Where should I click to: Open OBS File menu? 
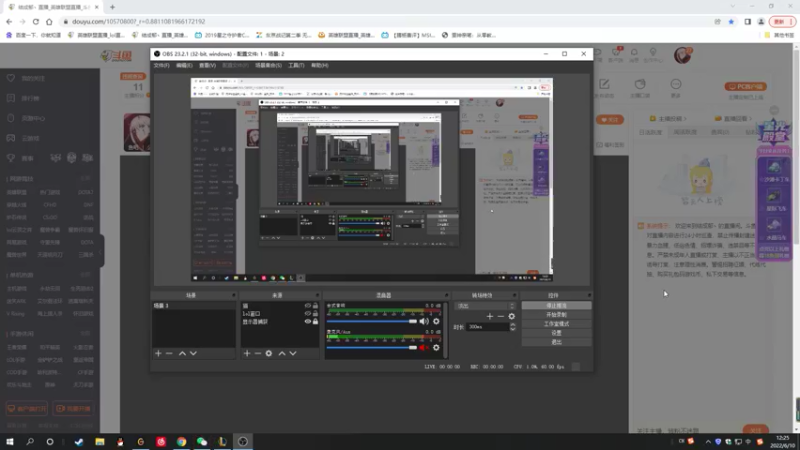161,65
